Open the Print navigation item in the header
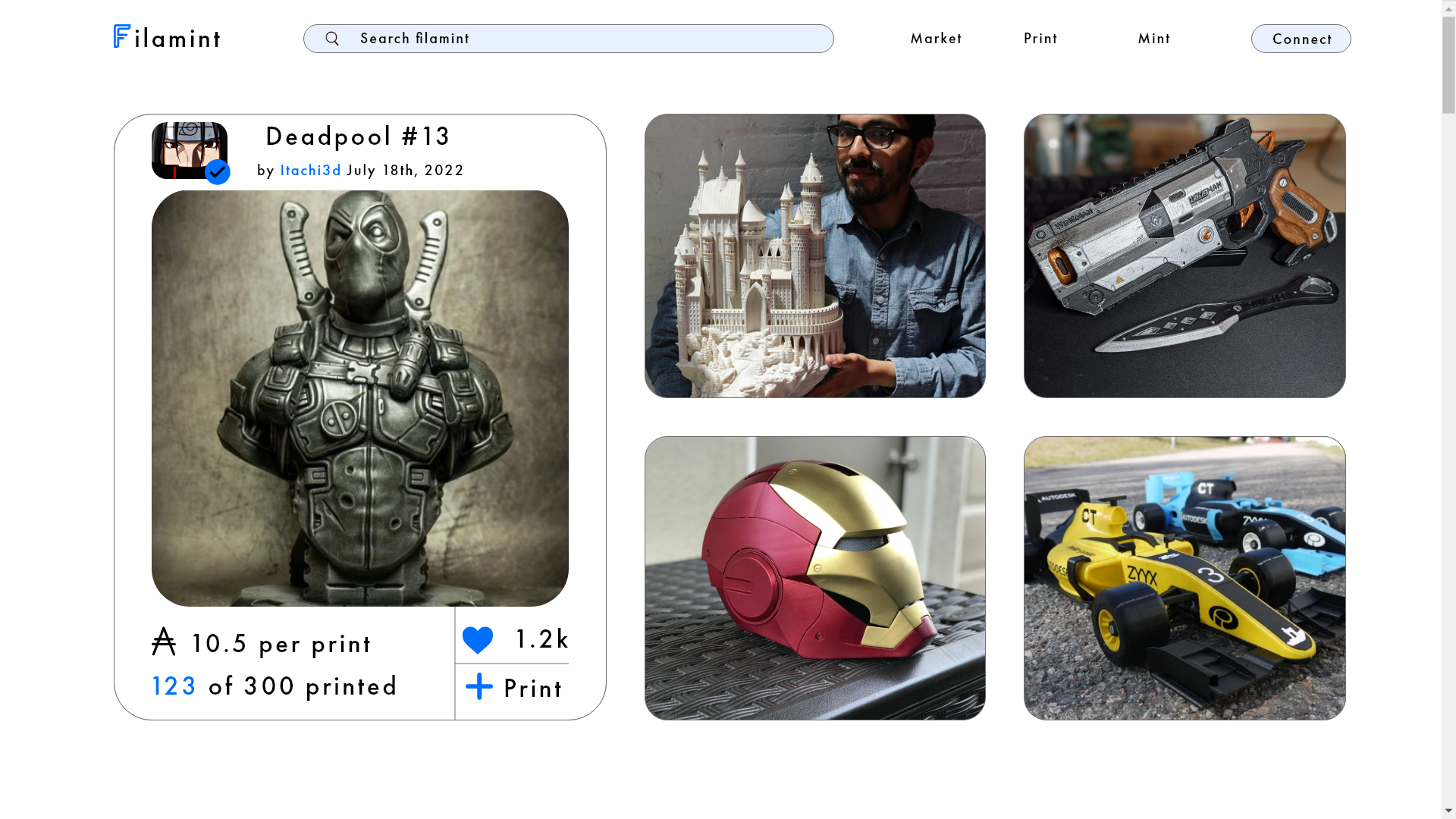Image resolution: width=1456 pixels, height=819 pixels. click(x=1040, y=39)
